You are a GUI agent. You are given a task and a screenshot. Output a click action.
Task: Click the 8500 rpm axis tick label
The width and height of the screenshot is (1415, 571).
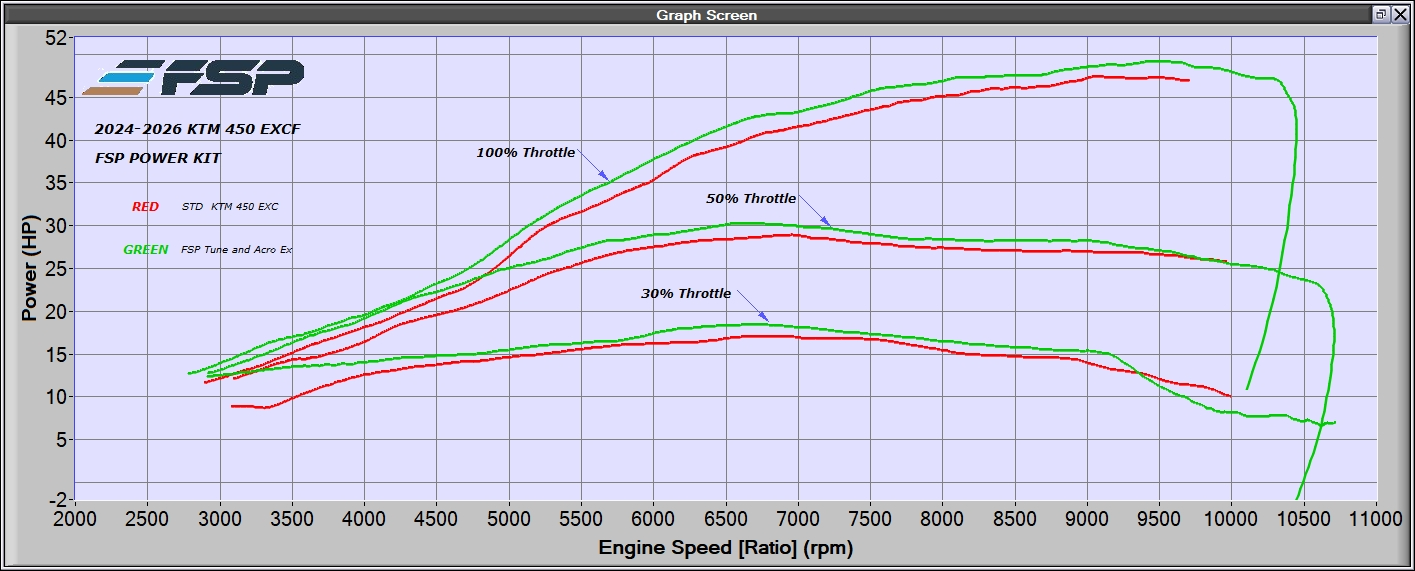coord(1015,521)
